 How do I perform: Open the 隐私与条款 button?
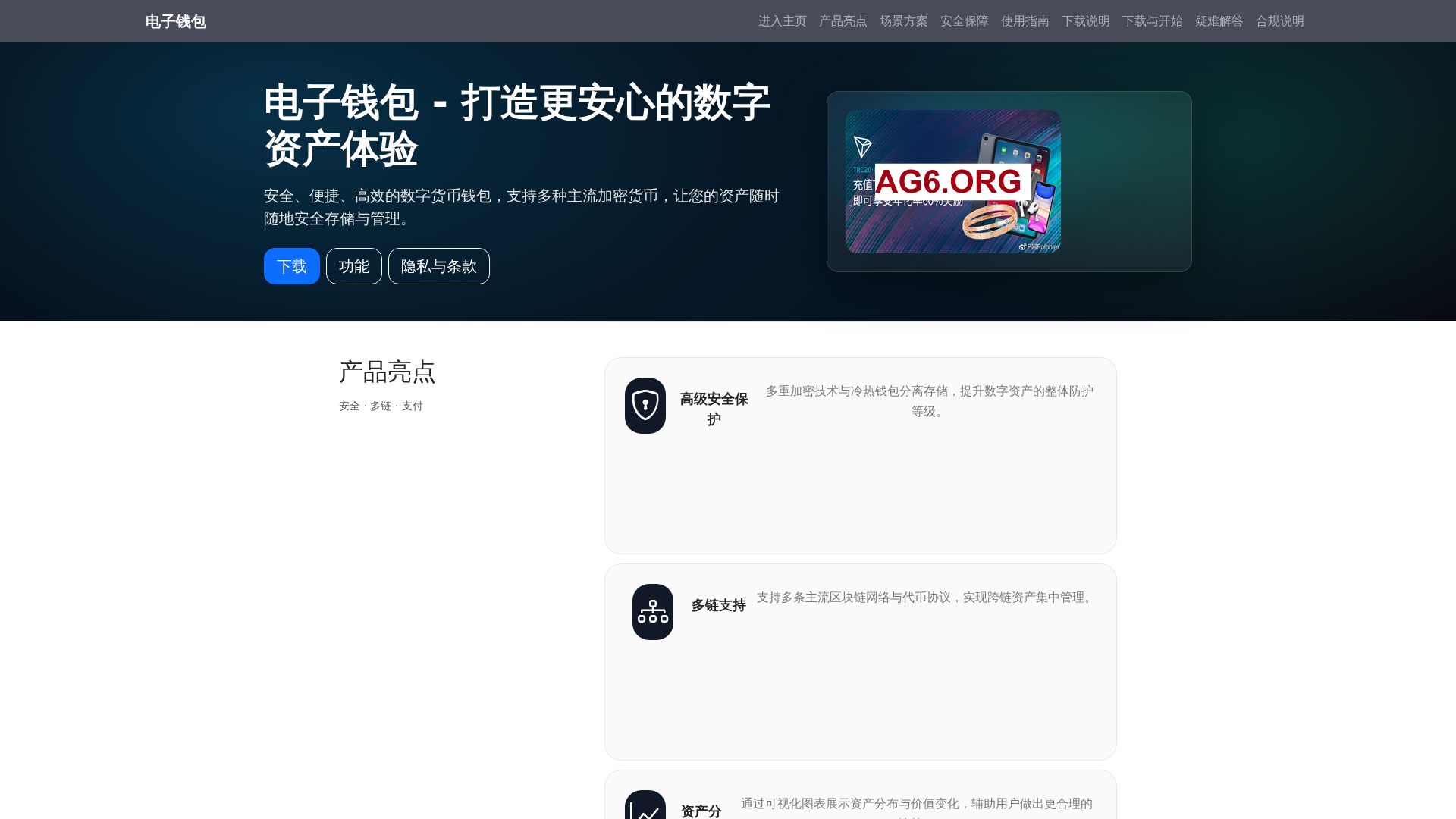click(438, 266)
